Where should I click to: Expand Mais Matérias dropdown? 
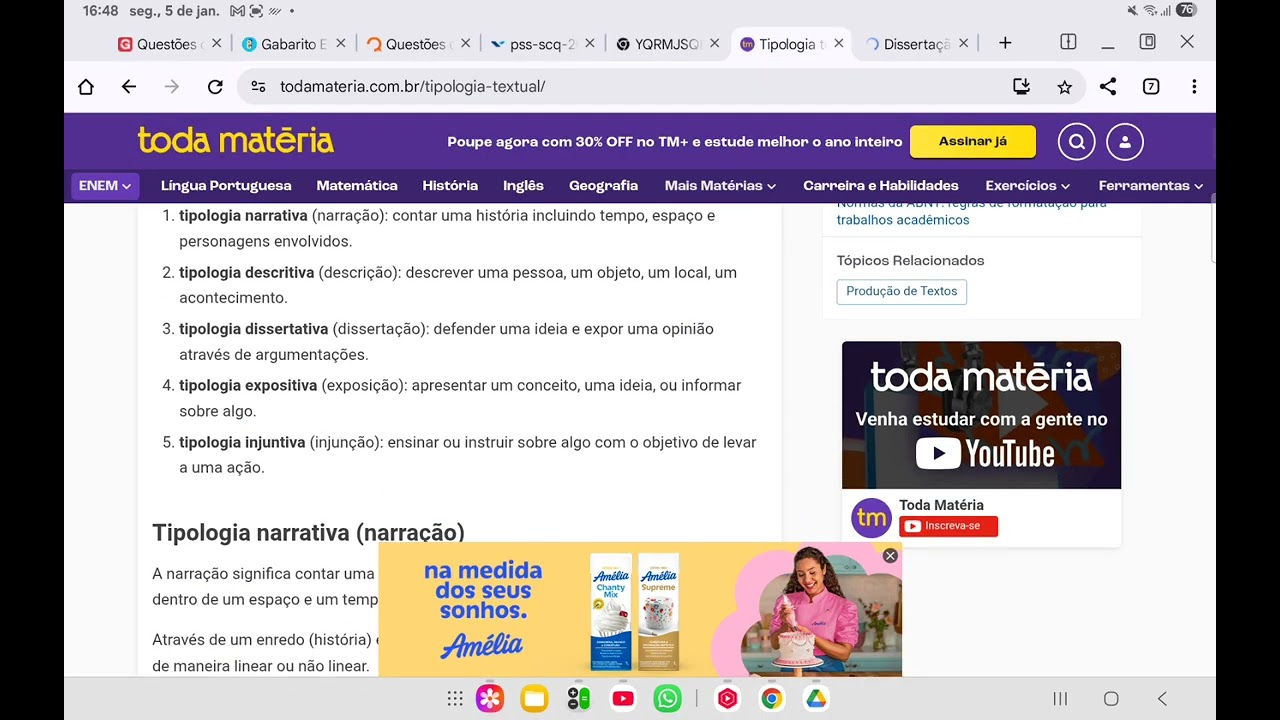tap(720, 186)
